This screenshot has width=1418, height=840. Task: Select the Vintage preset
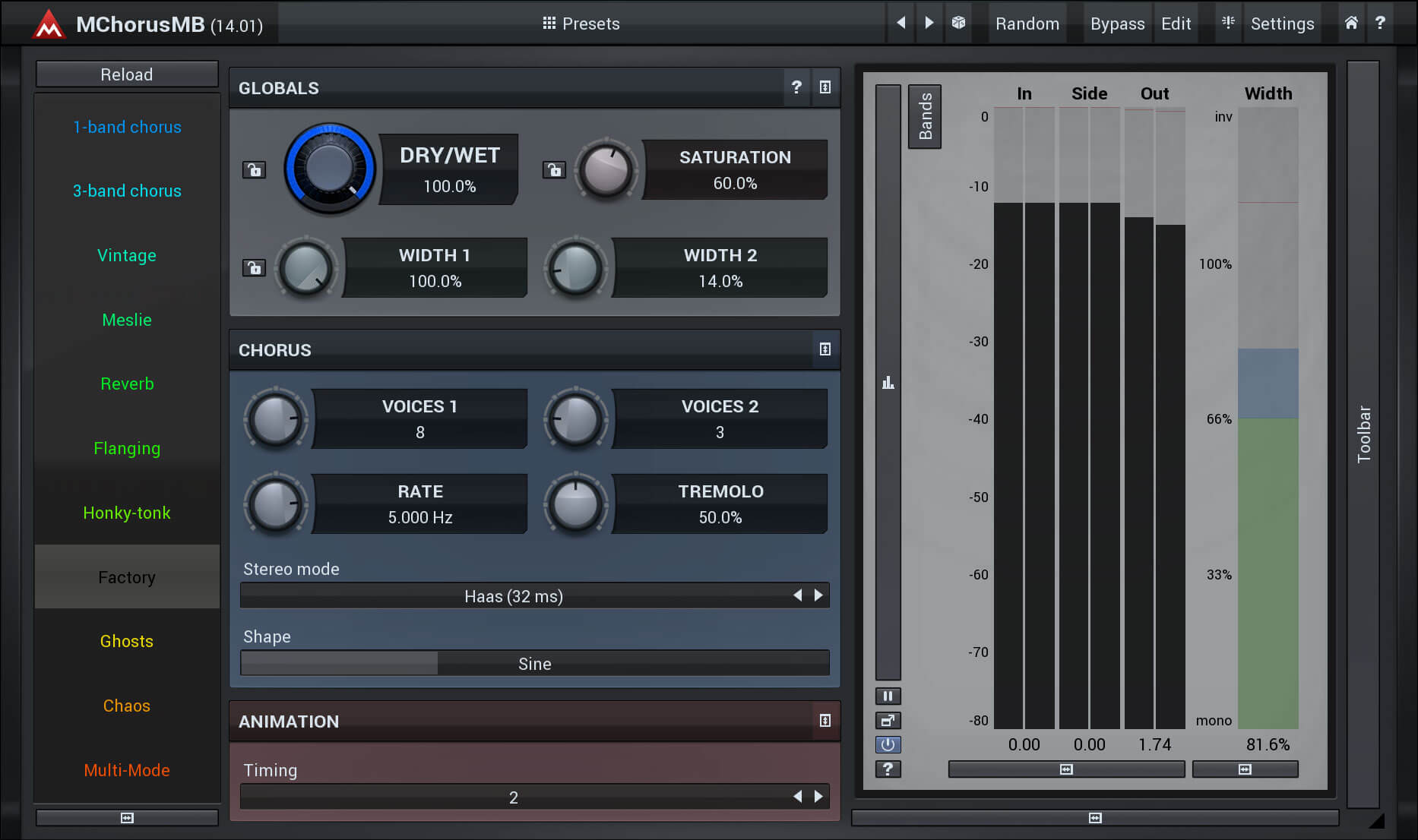127,255
